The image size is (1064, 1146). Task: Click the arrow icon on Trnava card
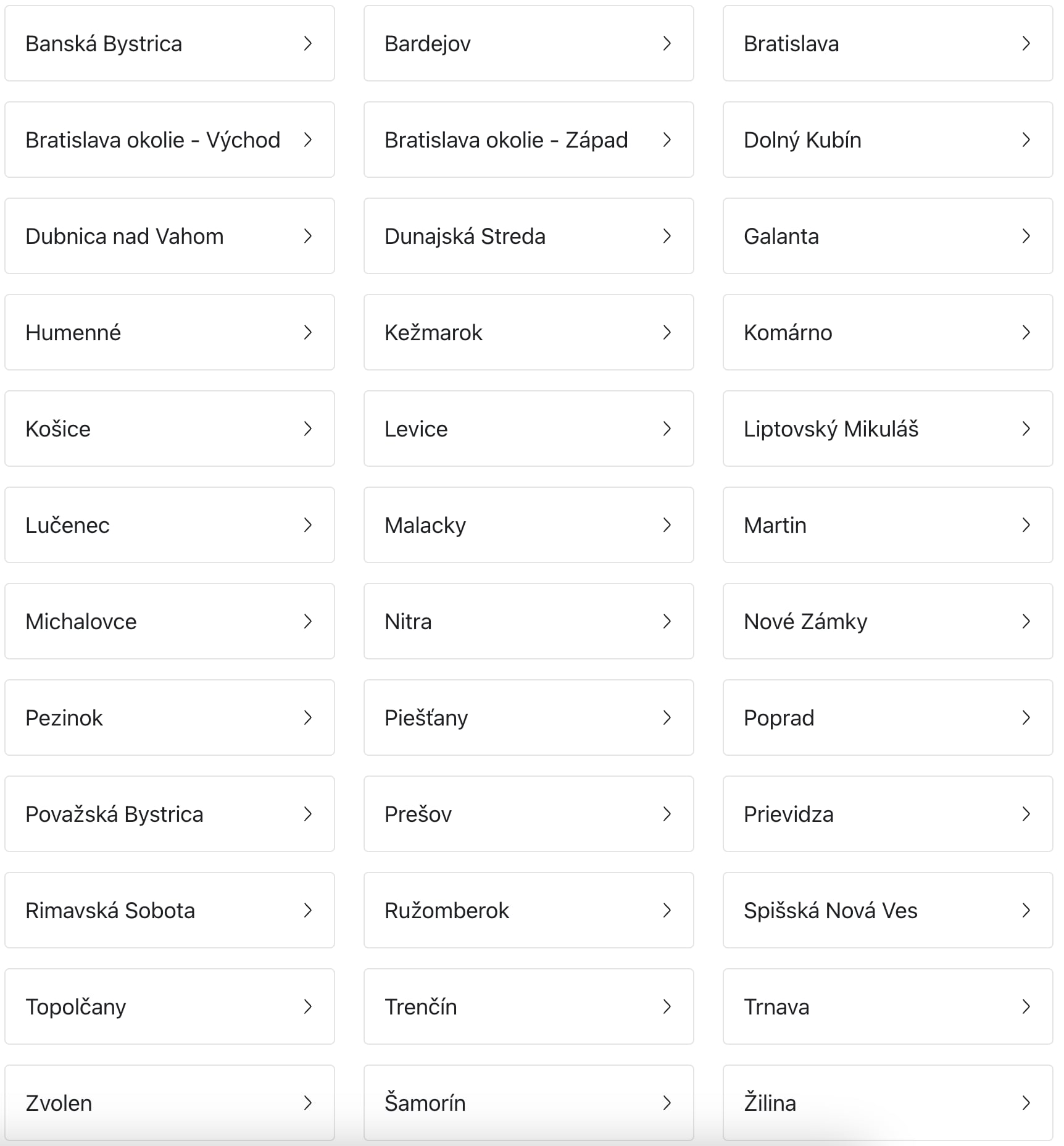click(1026, 1006)
